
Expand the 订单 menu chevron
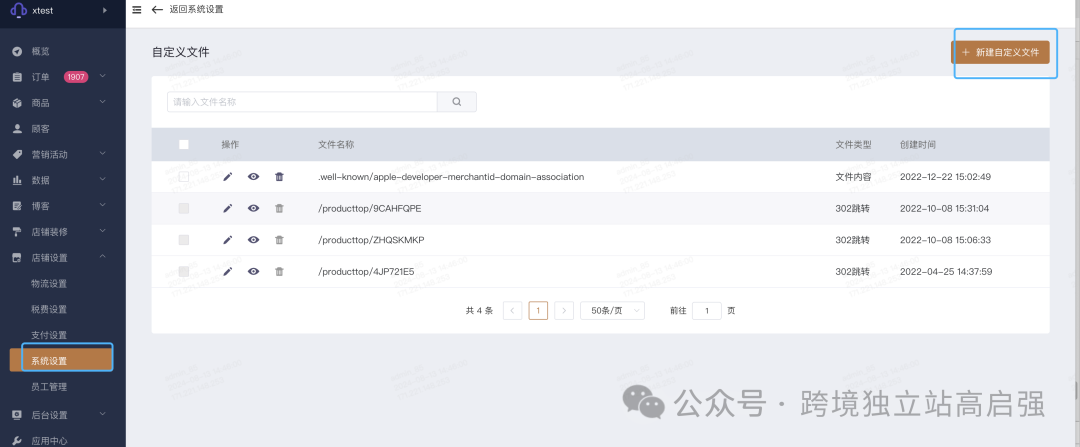pos(102,76)
